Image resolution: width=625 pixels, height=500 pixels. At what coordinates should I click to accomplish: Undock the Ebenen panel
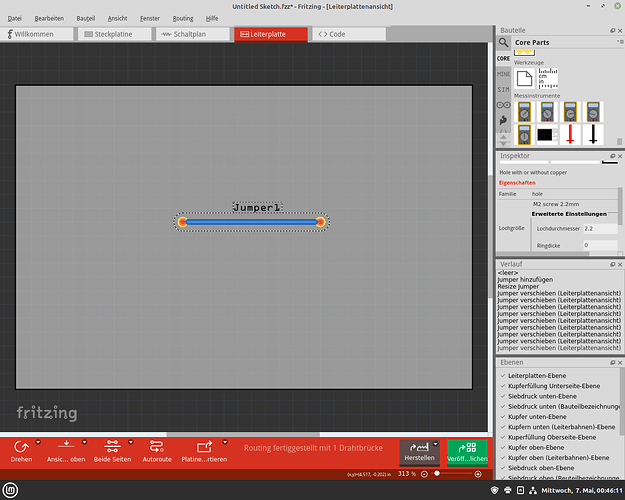(613, 362)
